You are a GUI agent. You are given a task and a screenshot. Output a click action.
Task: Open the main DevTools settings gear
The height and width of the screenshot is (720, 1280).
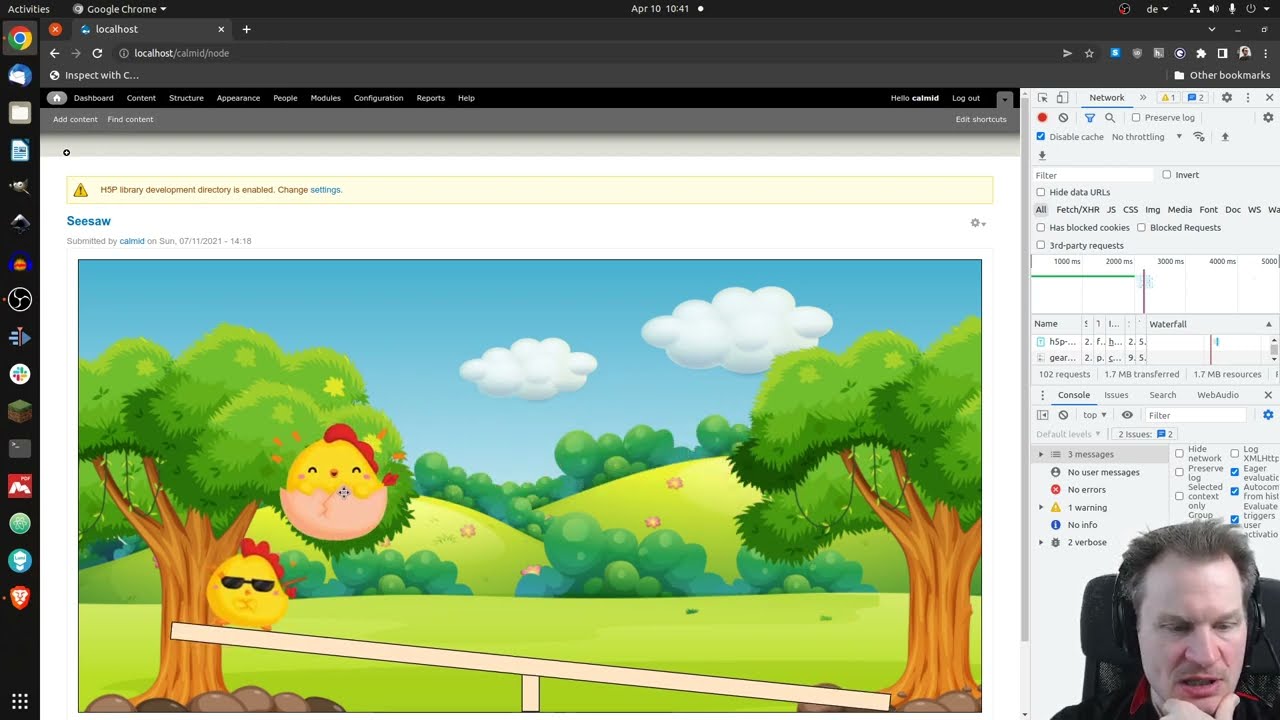tap(1227, 98)
